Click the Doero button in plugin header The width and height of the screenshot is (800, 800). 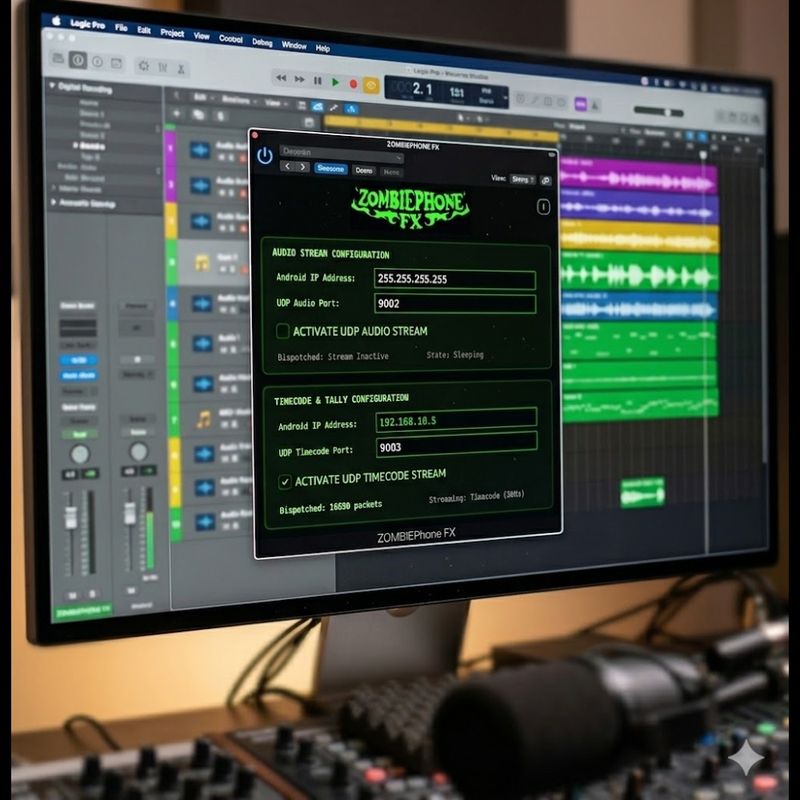[364, 170]
